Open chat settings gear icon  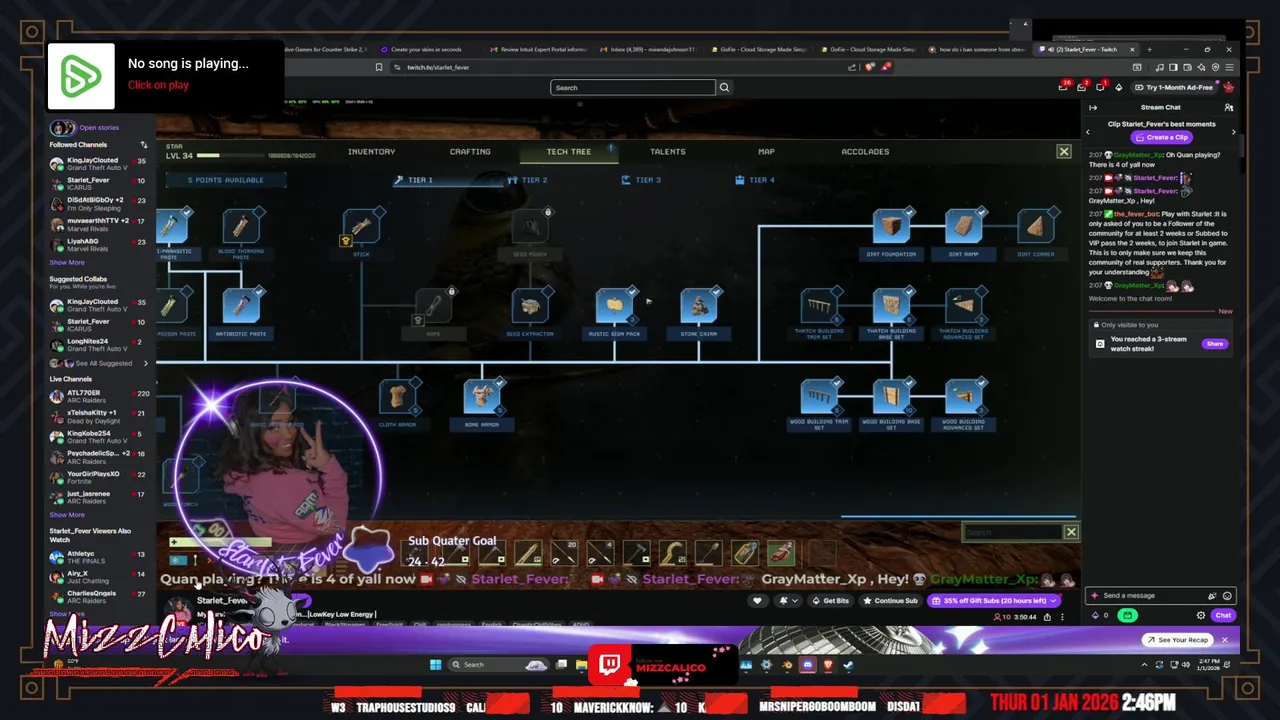[1201, 616]
